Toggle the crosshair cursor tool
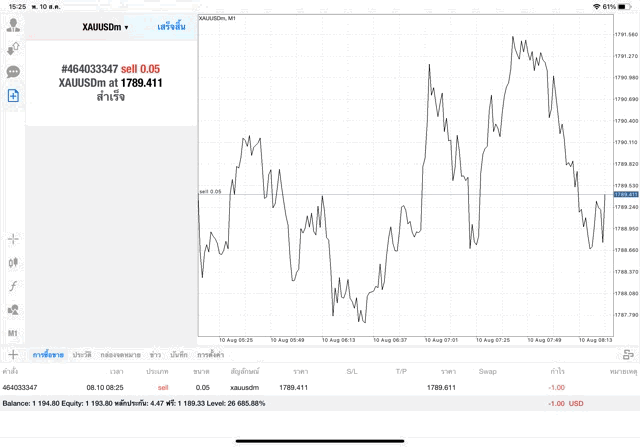This screenshot has height=447, width=640. click(x=14, y=239)
